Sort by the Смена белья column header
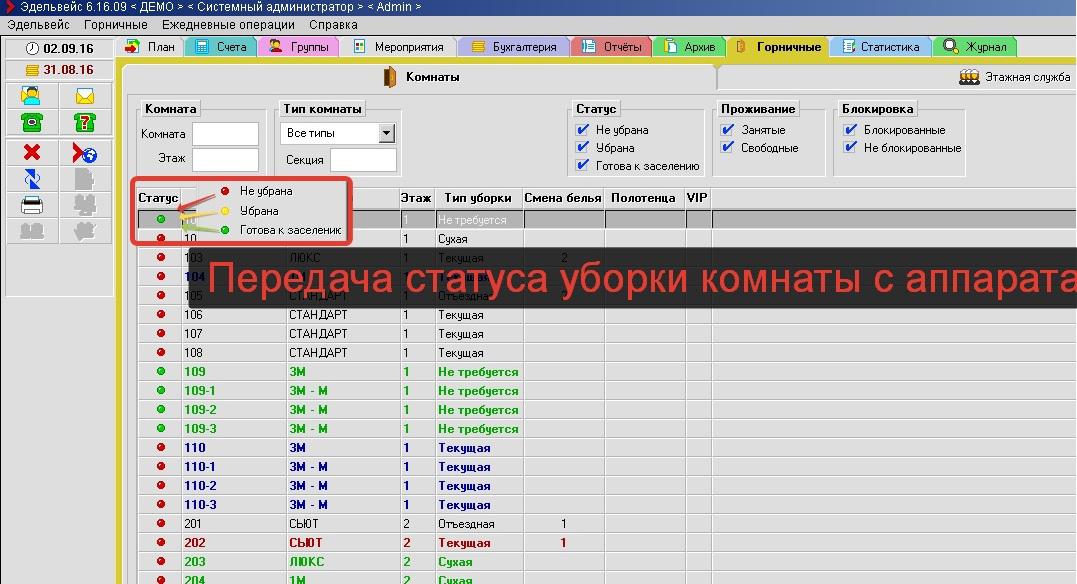The image size is (1077, 584). (x=563, y=198)
